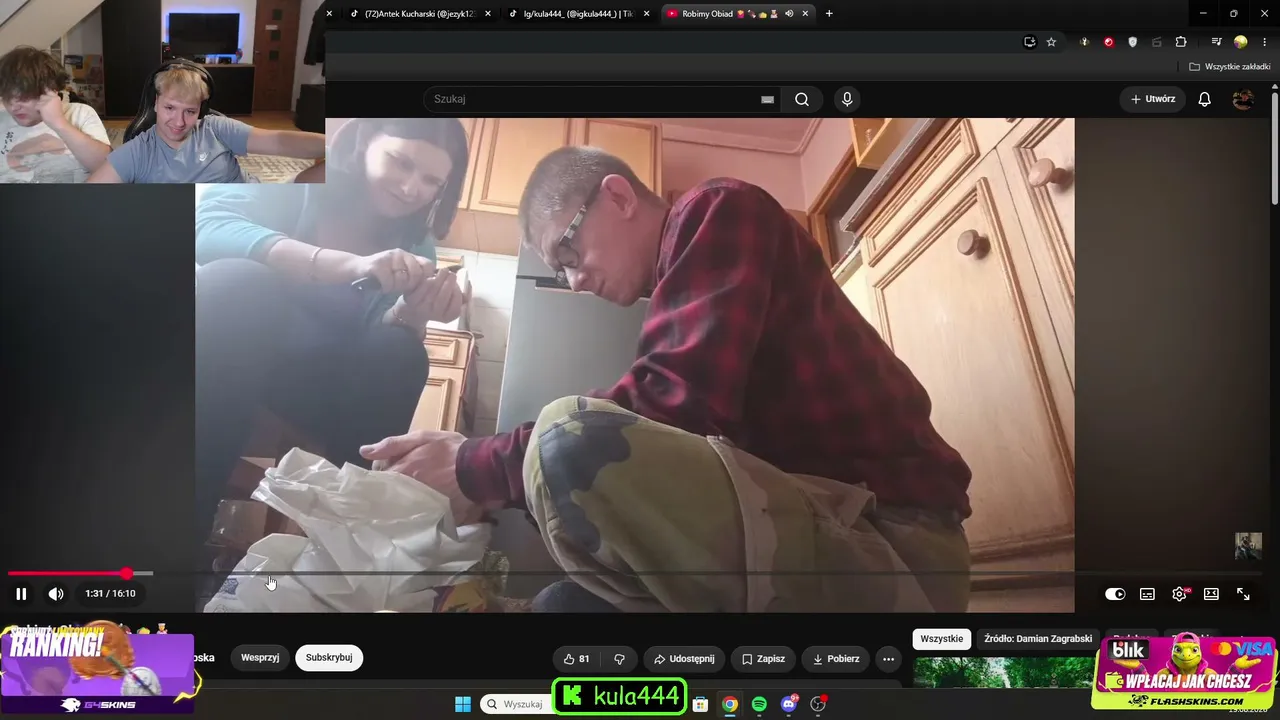Click the Wesprzyj button
Image resolution: width=1280 pixels, height=720 pixels.
click(x=260, y=658)
